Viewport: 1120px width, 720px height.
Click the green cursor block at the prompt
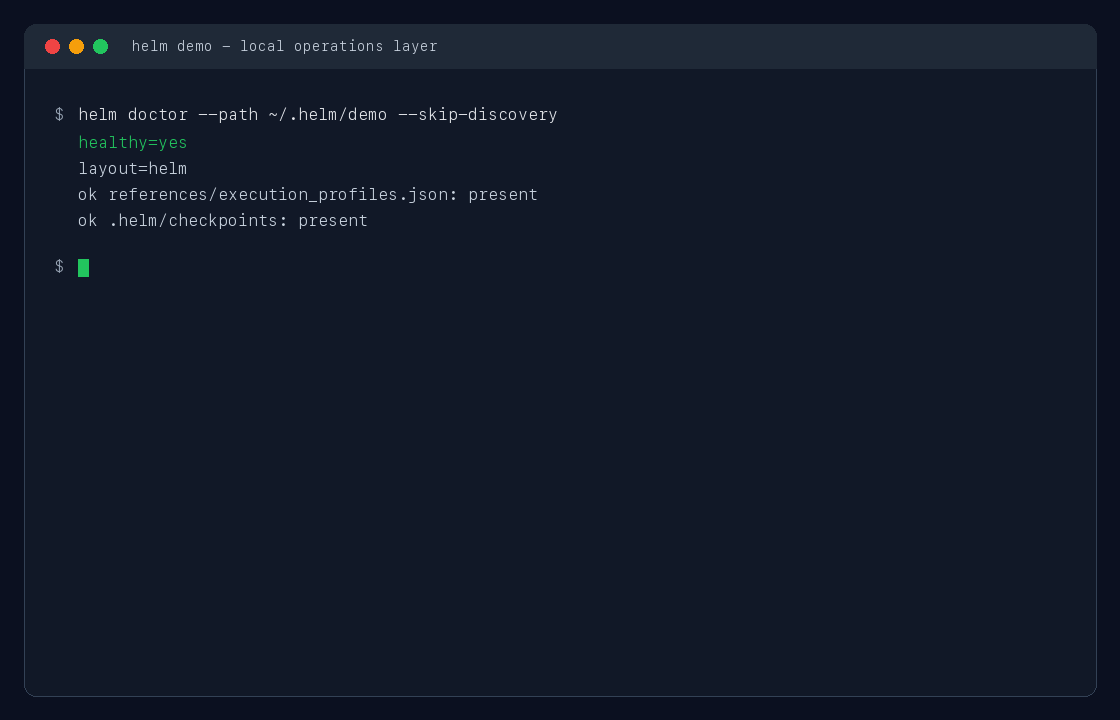[x=84, y=268]
